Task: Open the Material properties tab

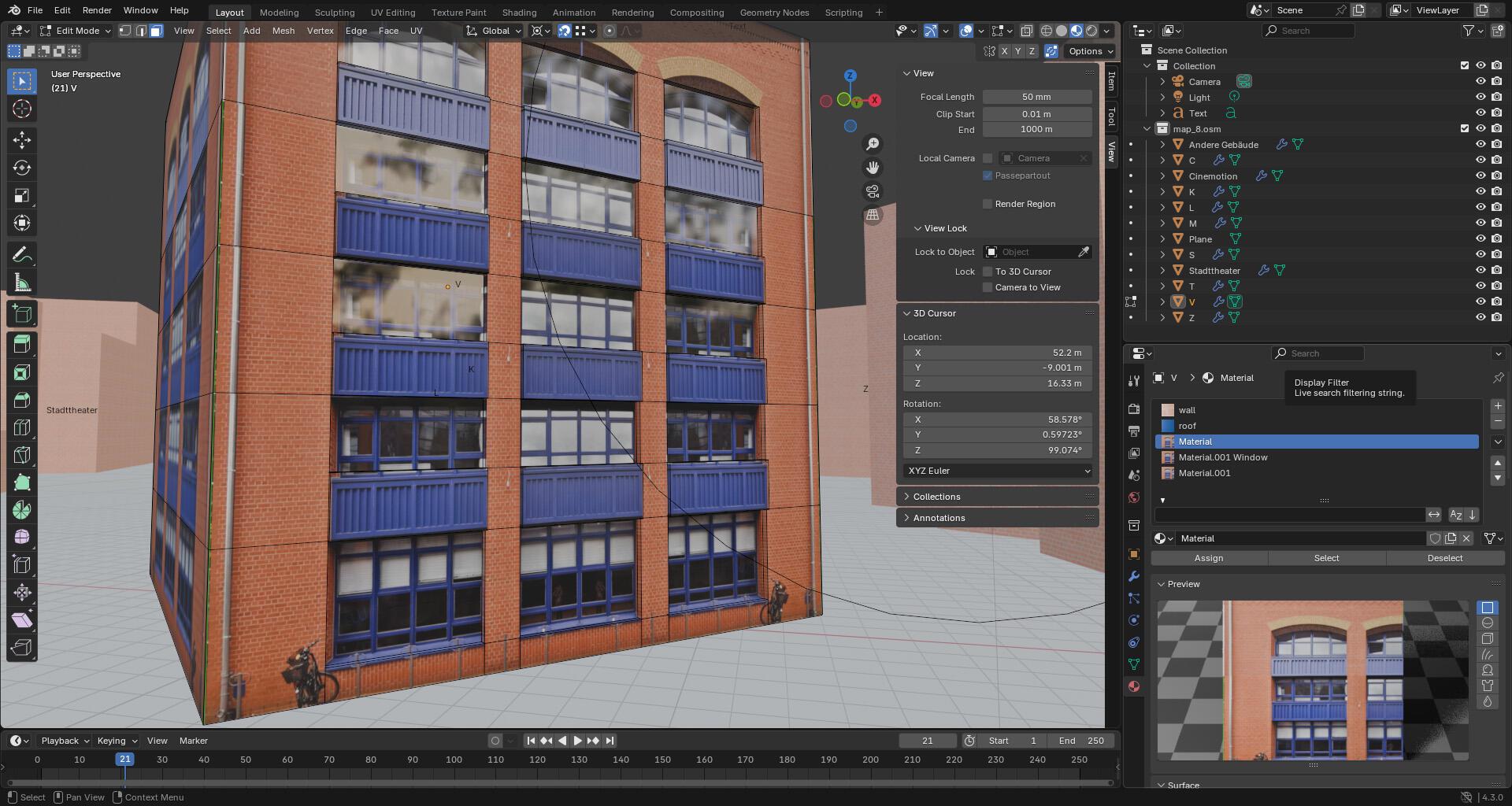Action: click(1134, 686)
